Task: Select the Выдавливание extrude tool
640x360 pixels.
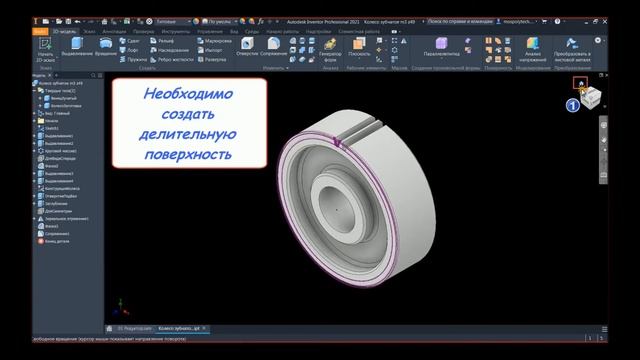Action: [77, 47]
